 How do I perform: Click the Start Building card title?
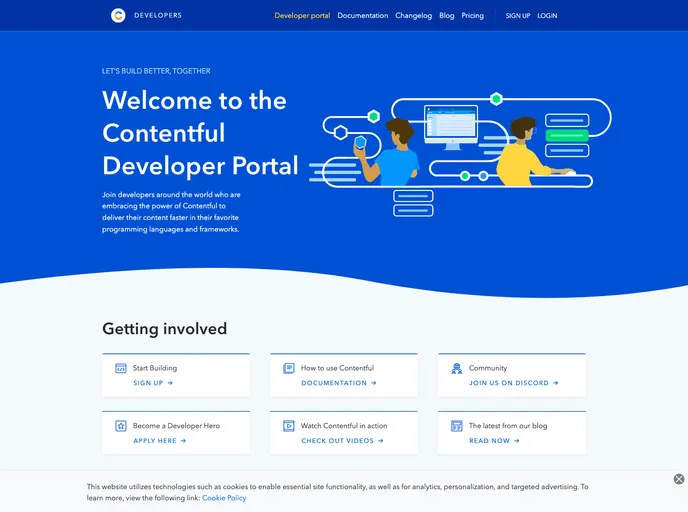point(155,368)
